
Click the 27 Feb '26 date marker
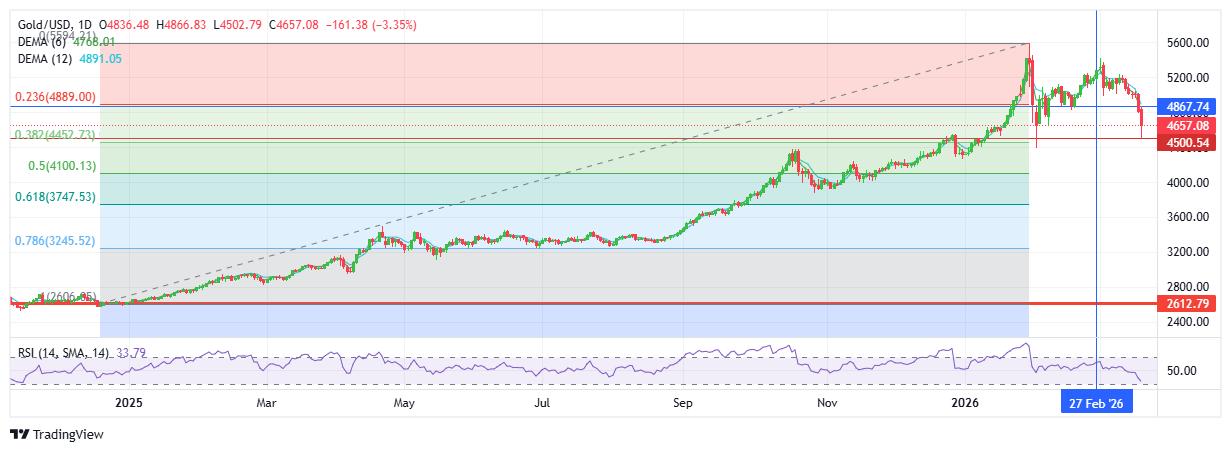pos(1096,403)
